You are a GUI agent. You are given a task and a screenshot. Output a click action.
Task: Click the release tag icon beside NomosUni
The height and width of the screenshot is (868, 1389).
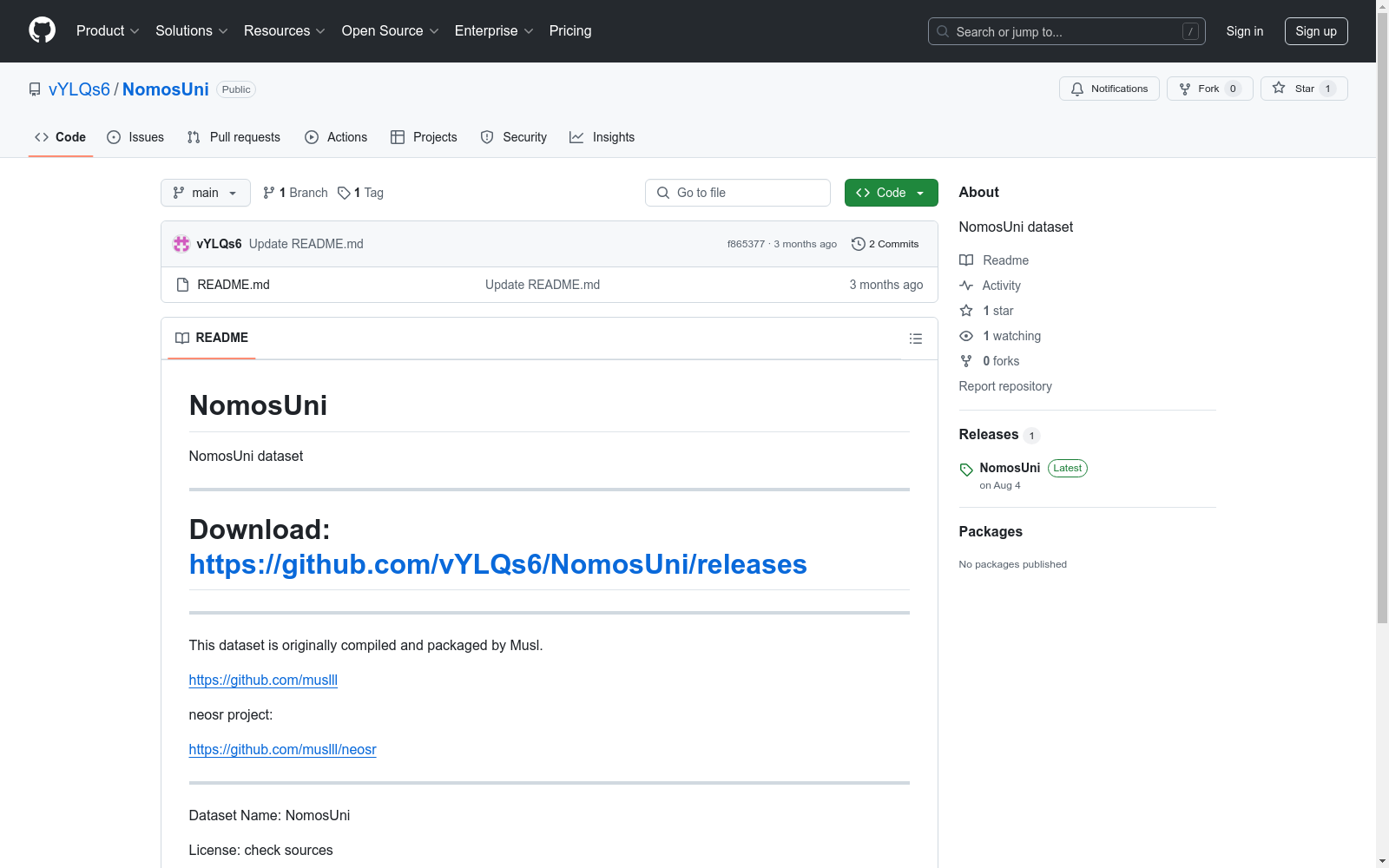click(x=966, y=470)
